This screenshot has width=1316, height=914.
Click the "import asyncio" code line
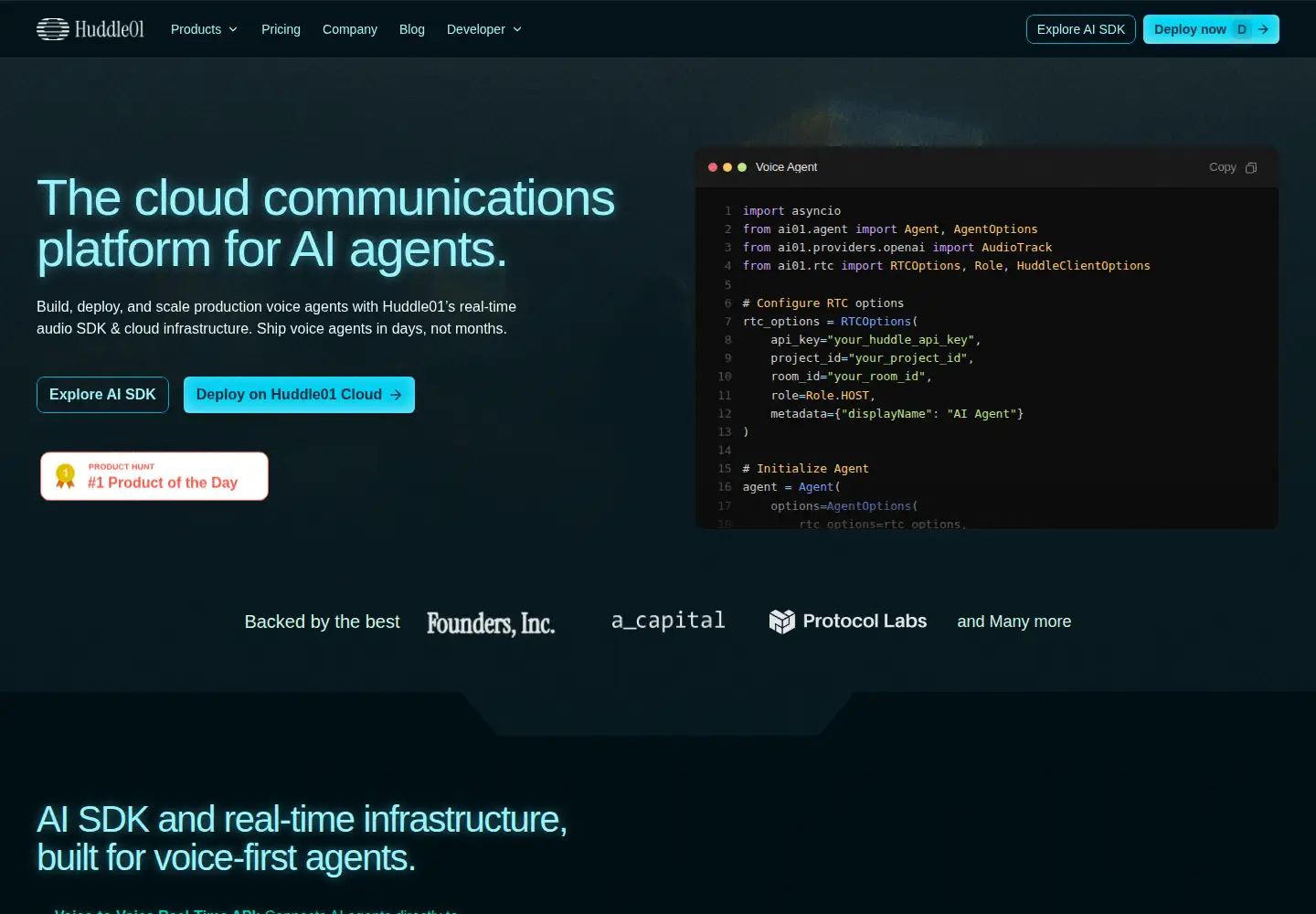(791, 211)
